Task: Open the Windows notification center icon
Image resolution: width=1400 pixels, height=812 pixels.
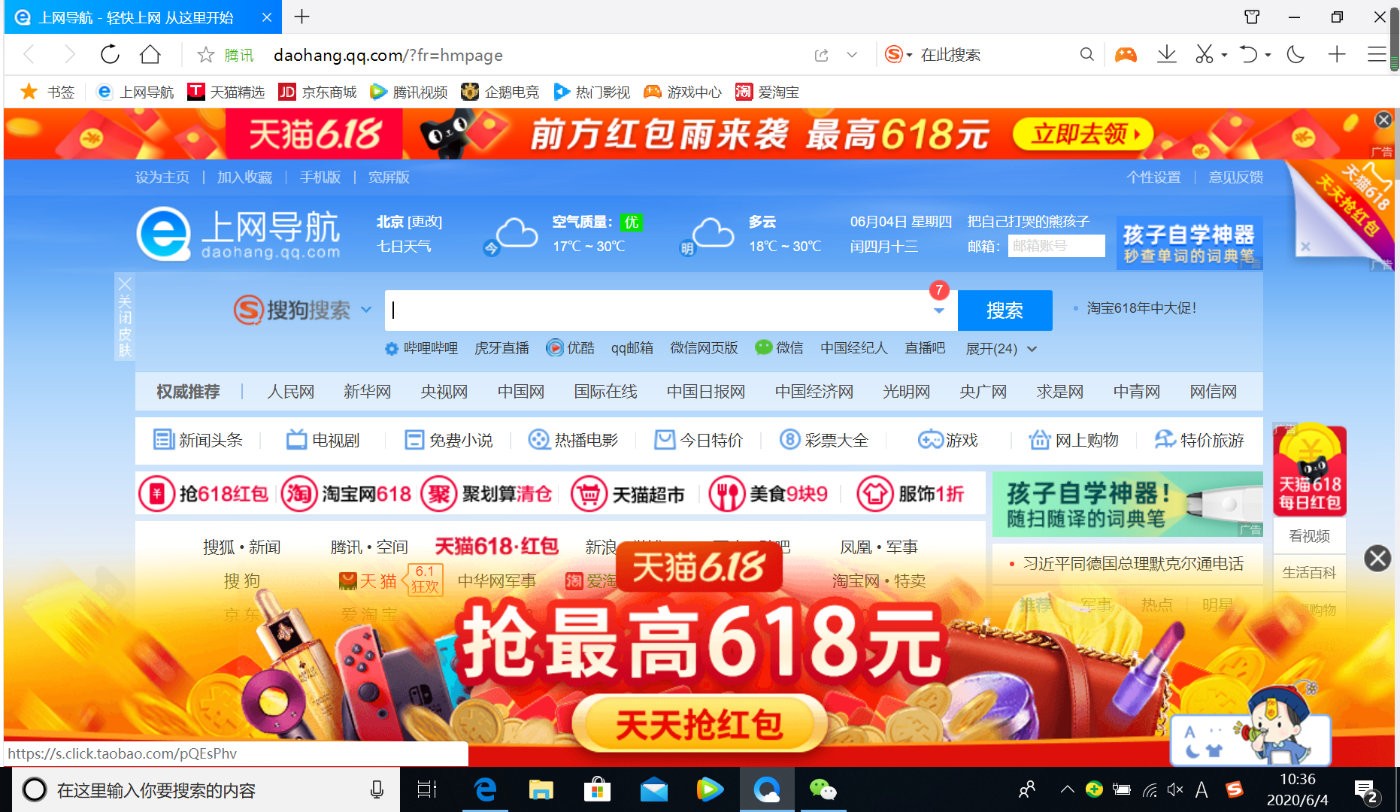Action: coord(1367,790)
